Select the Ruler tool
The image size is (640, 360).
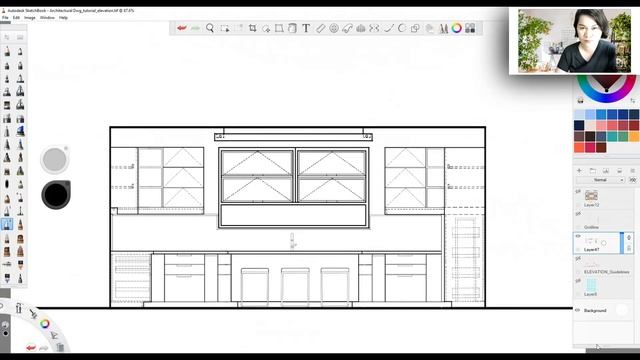point(320,28)
